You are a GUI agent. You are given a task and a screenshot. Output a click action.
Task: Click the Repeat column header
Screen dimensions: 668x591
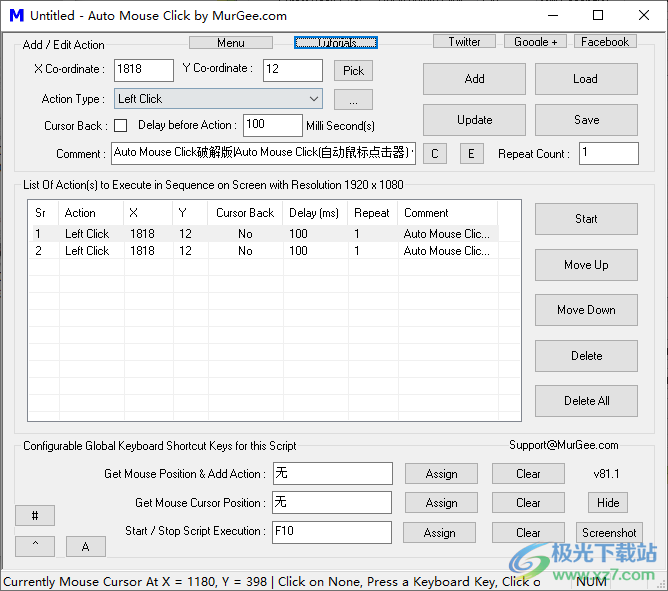click(x=373, y=213)
